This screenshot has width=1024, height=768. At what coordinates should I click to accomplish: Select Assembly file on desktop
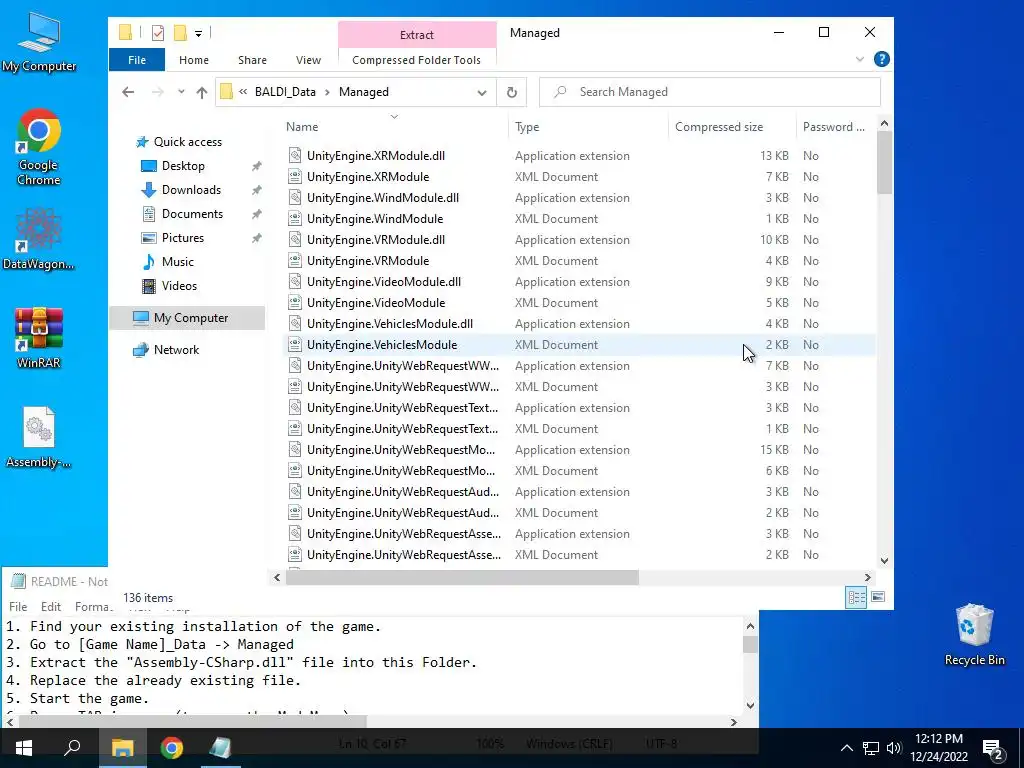coord(39,438)
